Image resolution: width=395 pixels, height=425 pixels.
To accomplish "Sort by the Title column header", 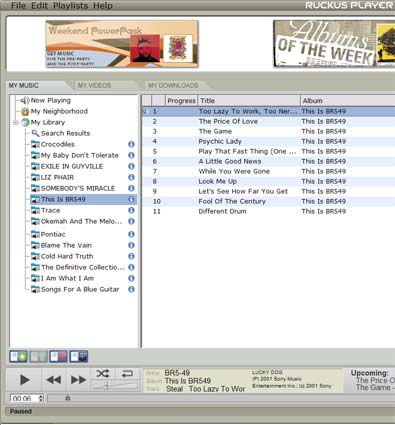I will (x=249, y=101).
